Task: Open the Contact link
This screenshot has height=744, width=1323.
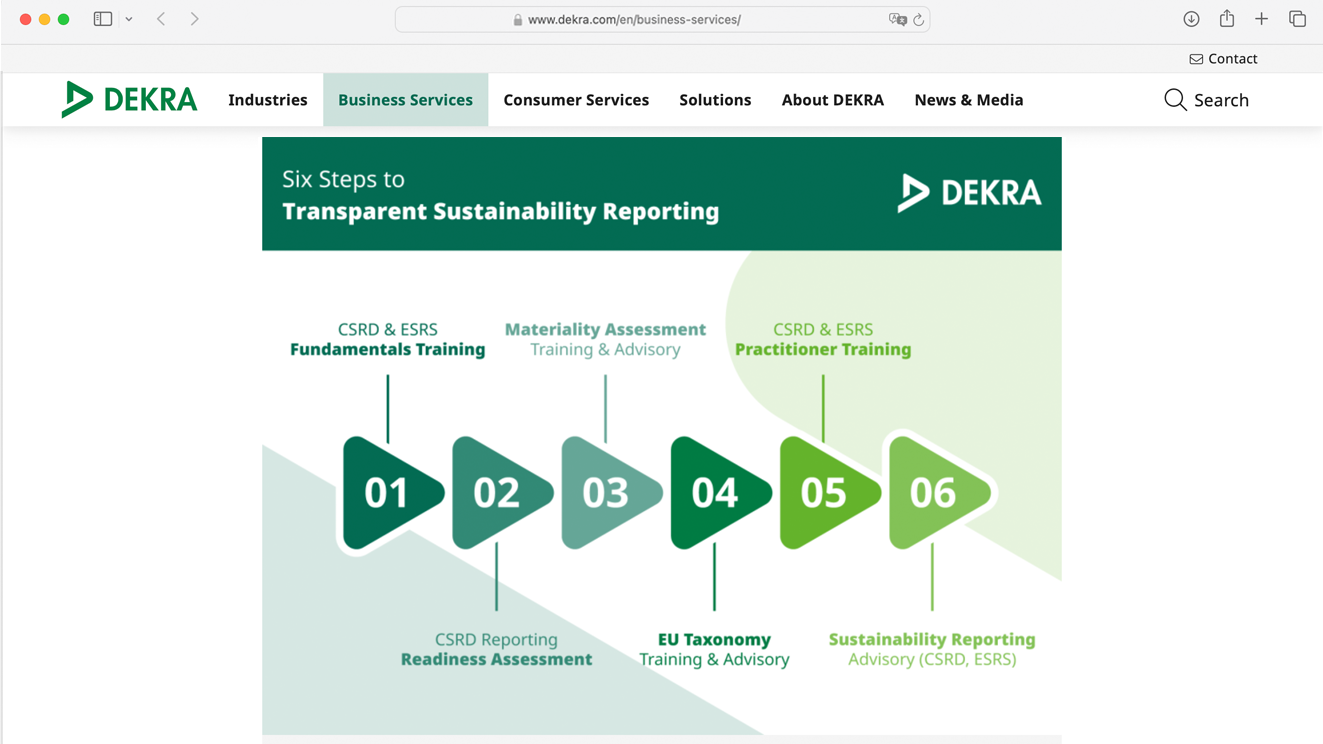Action: [1223, 59]
